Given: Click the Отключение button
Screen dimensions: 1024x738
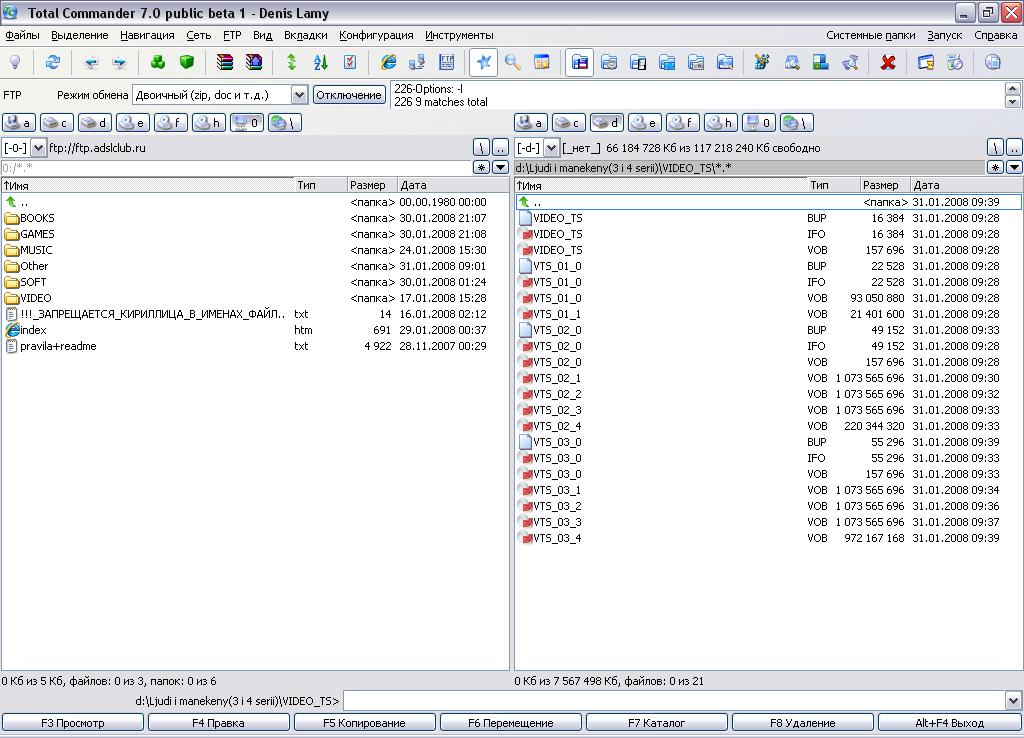Looking at the screenshot, I should tap(349, 95).
